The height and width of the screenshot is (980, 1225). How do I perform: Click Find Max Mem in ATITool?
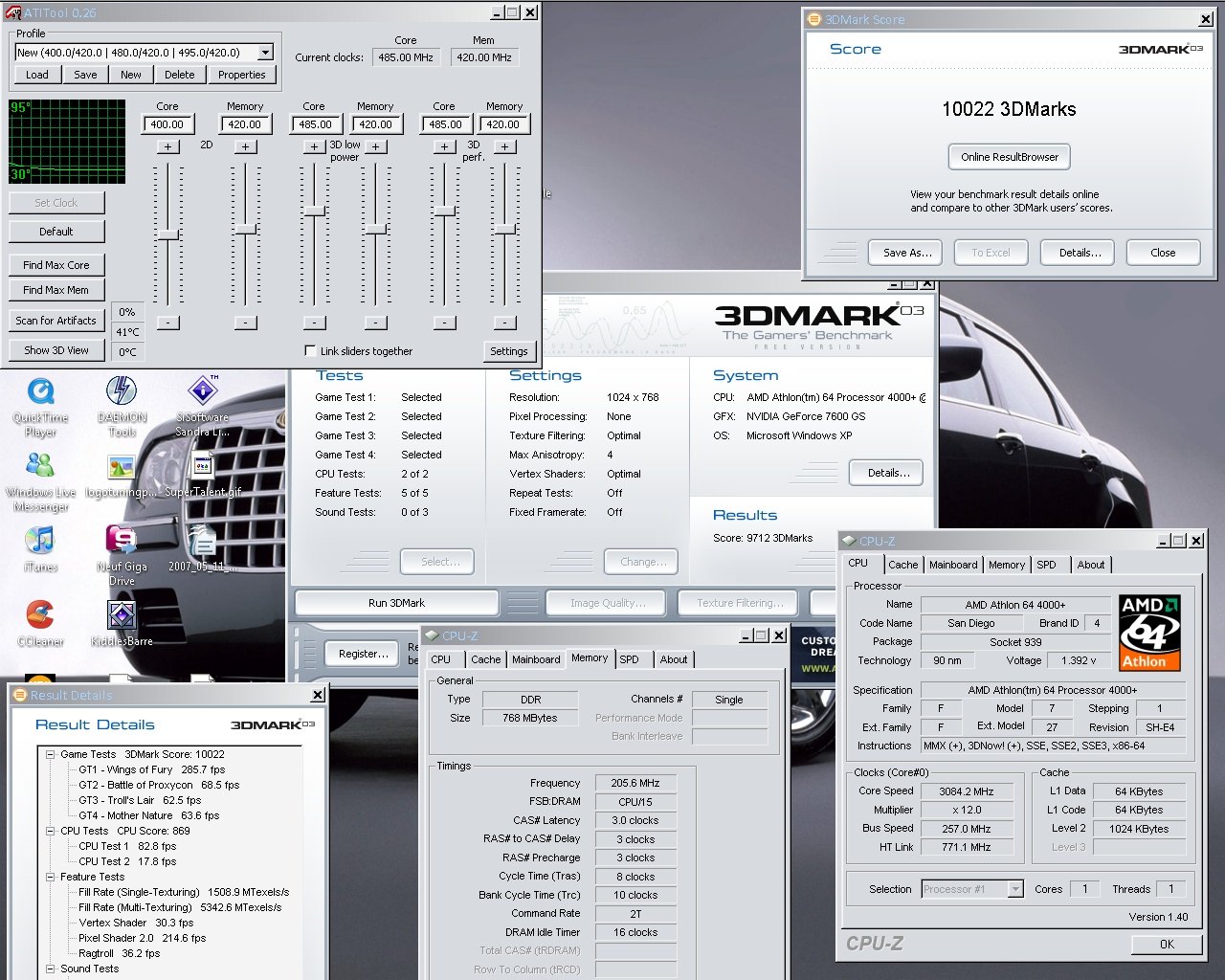56,290
